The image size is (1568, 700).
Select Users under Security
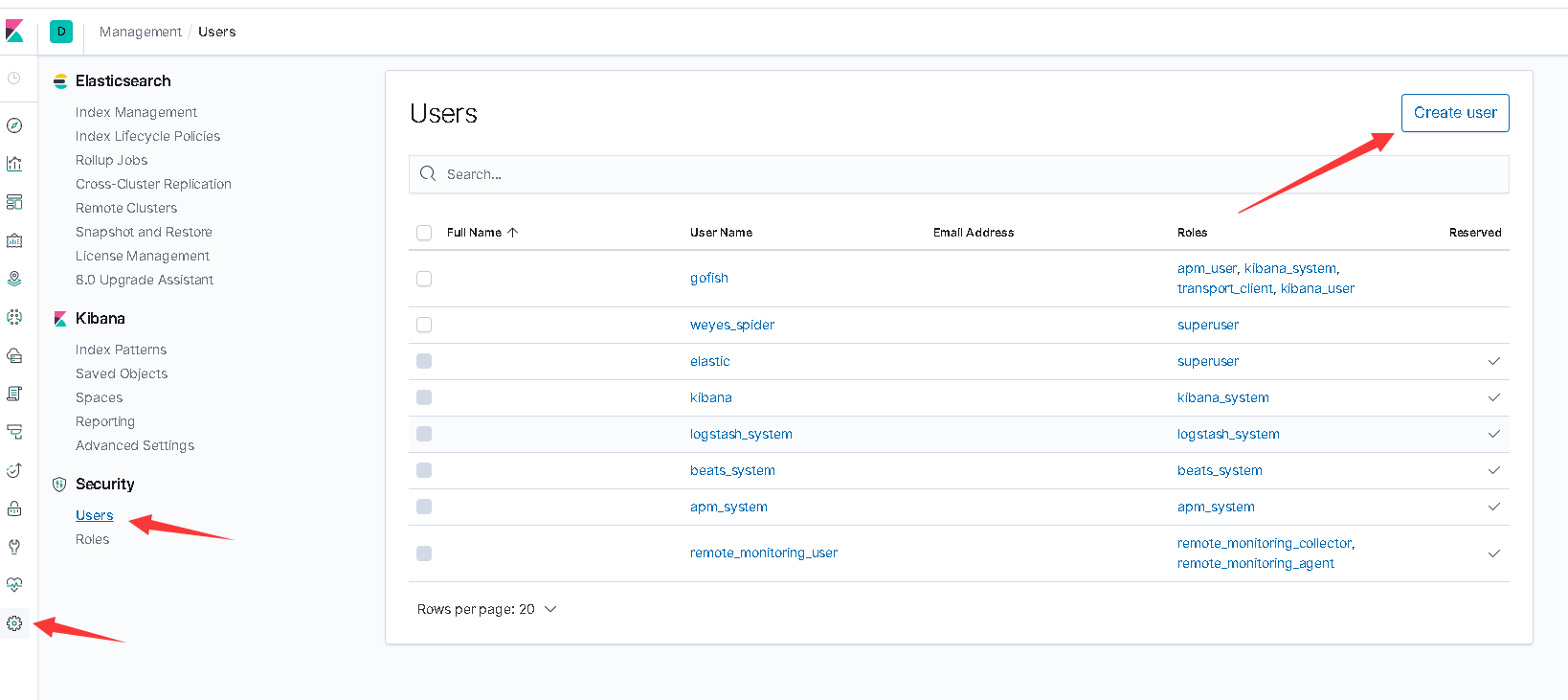94,515
